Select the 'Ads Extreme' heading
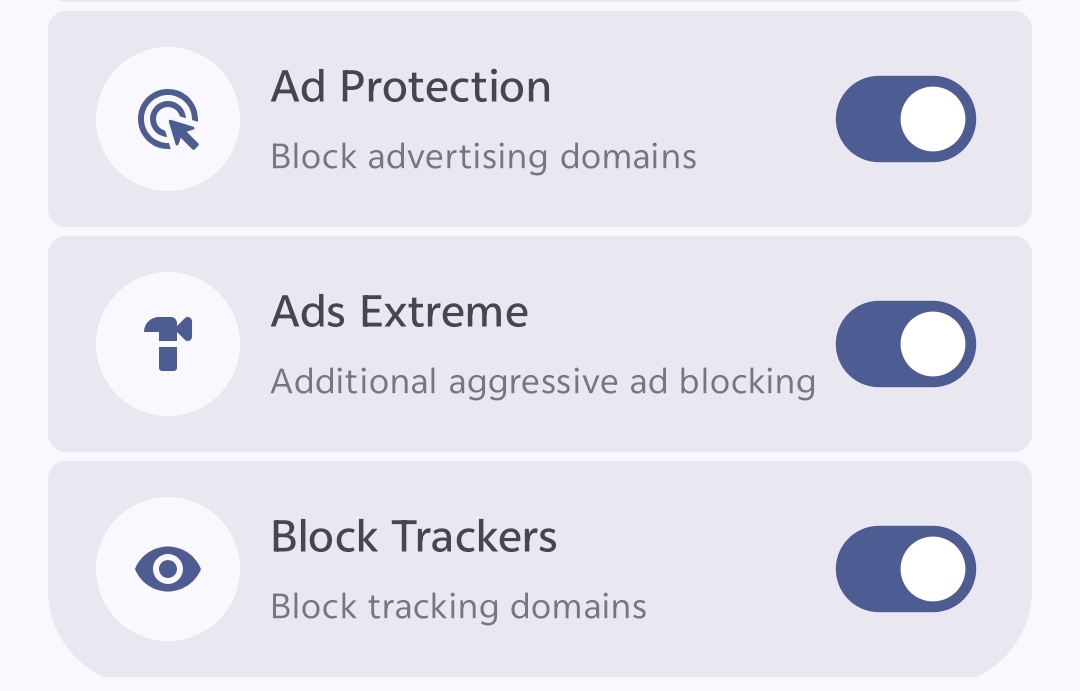Image resolution: width=1080 pixels, height=691 pixels. 399,313
